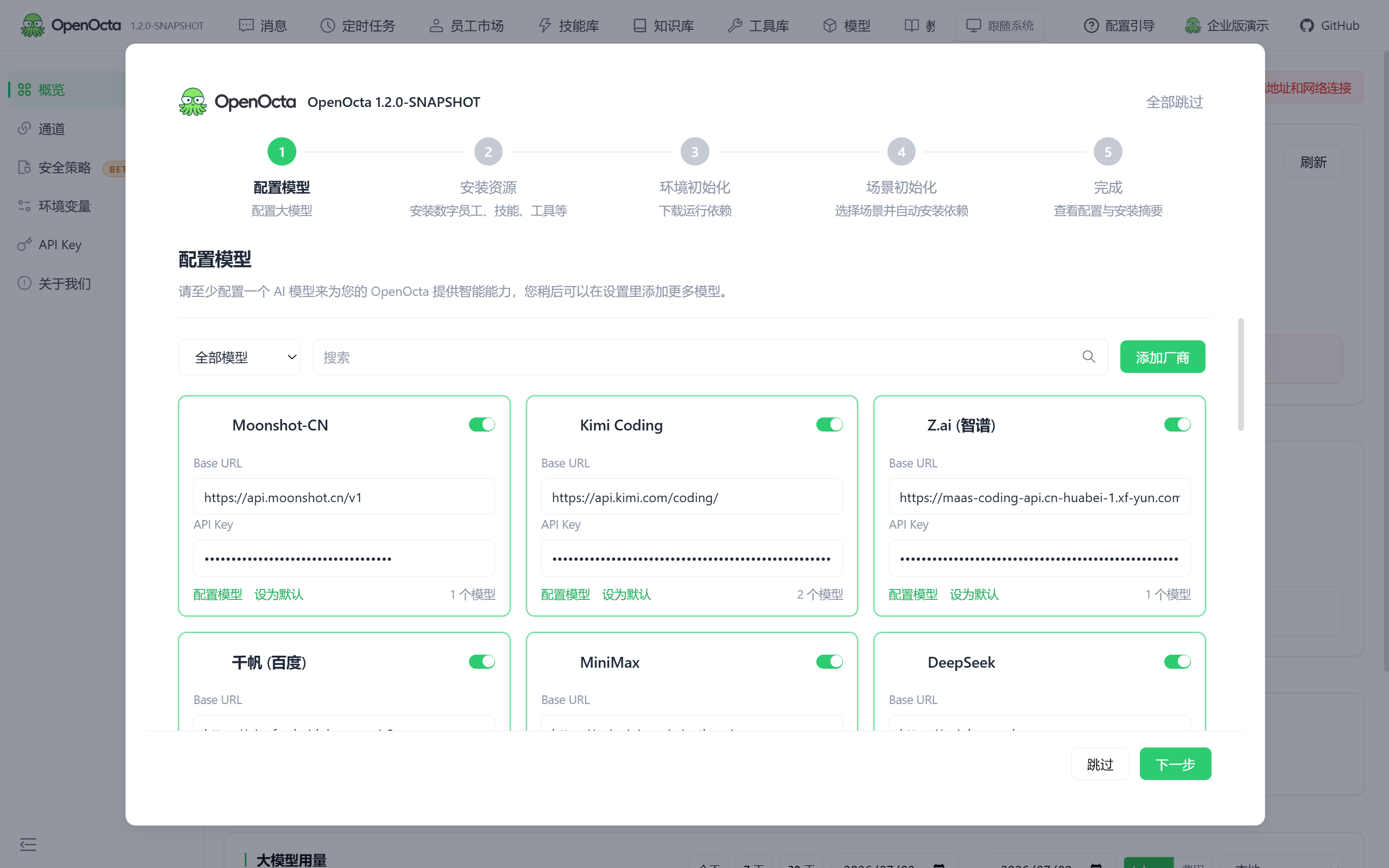Edit the Moonshot-CN Base URL field
The height and width of the screenshot is (868, 1389).
tap(344, 497)
